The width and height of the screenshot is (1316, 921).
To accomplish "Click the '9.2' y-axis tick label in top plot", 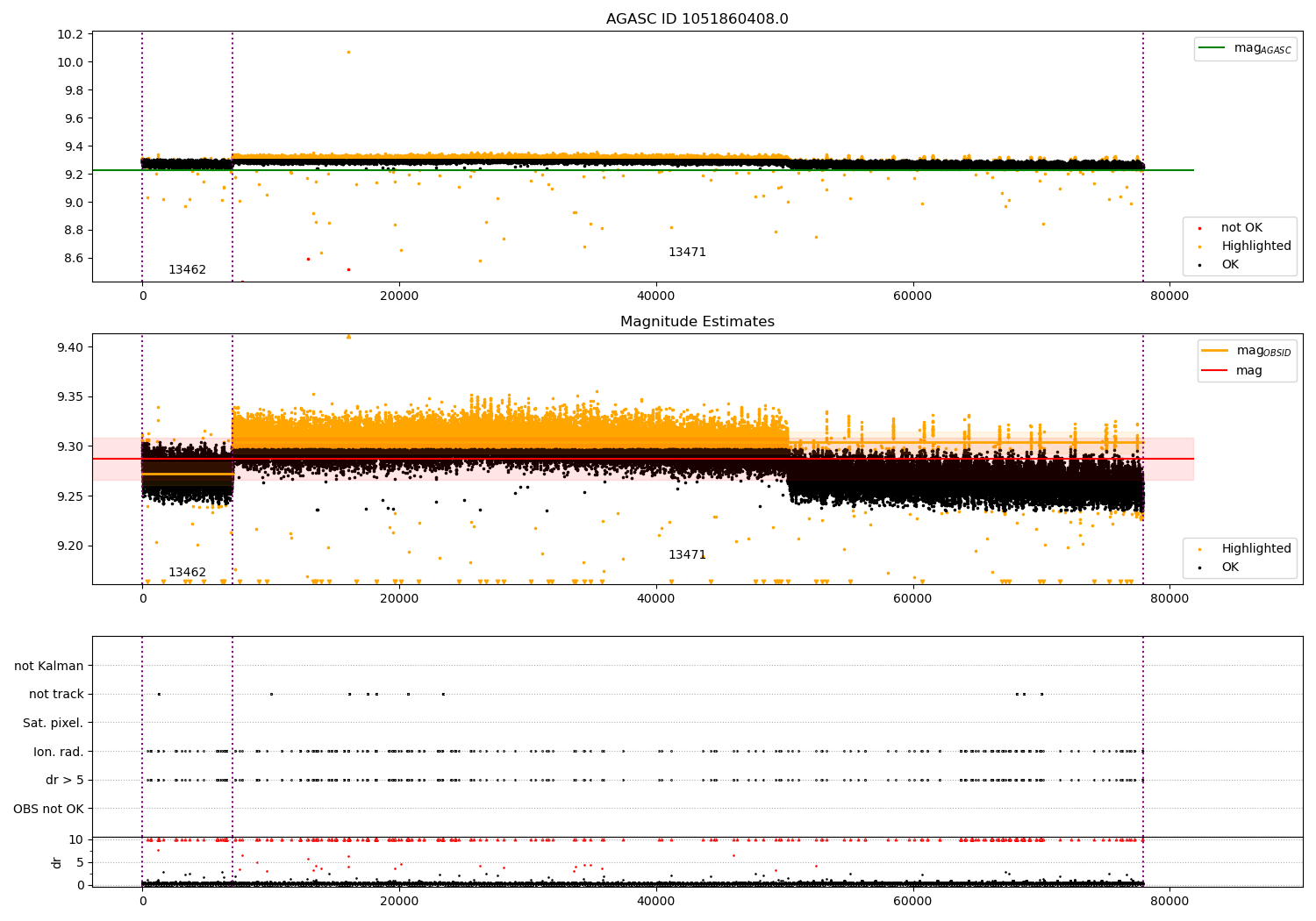I will [x=74, y=175].
